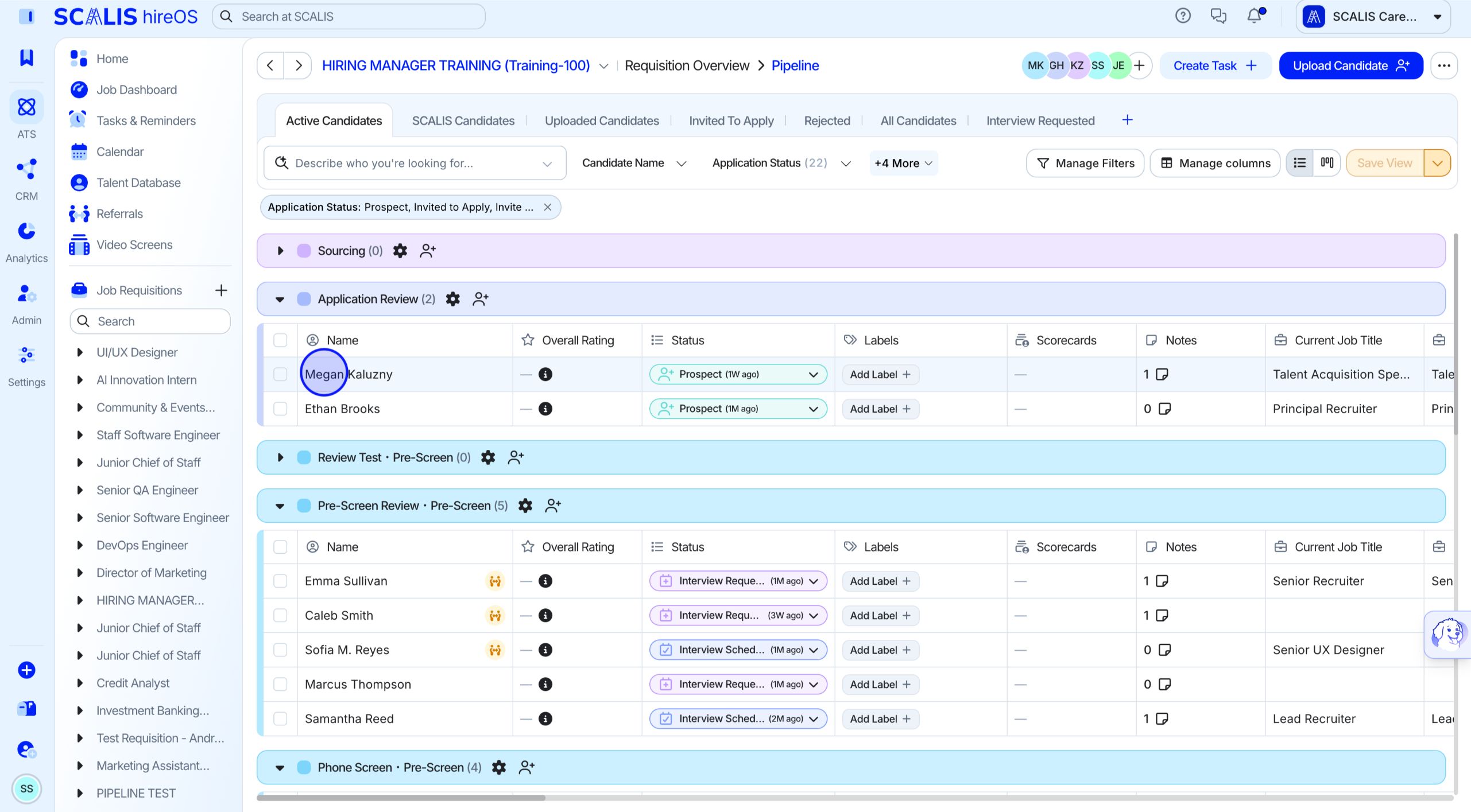Open the Settings module icon
This screenshot has width=1471, height=812.
coord(26,355)
